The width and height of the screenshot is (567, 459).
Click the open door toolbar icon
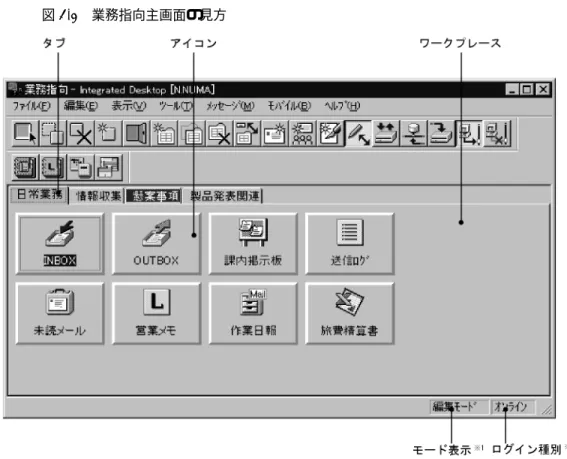pyautogui.click(x=136, y=133)
